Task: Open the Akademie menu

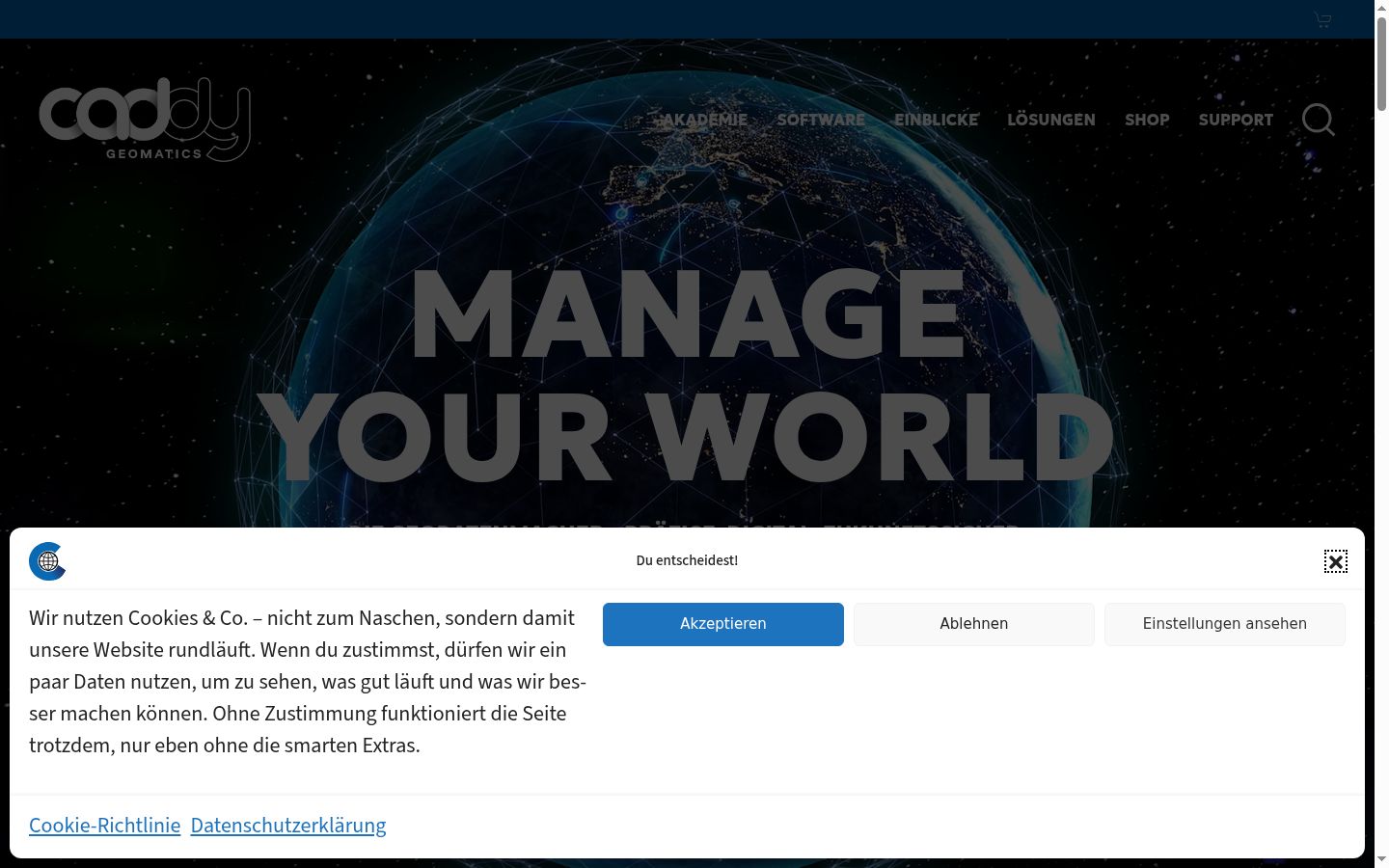Action: point(705,120)
